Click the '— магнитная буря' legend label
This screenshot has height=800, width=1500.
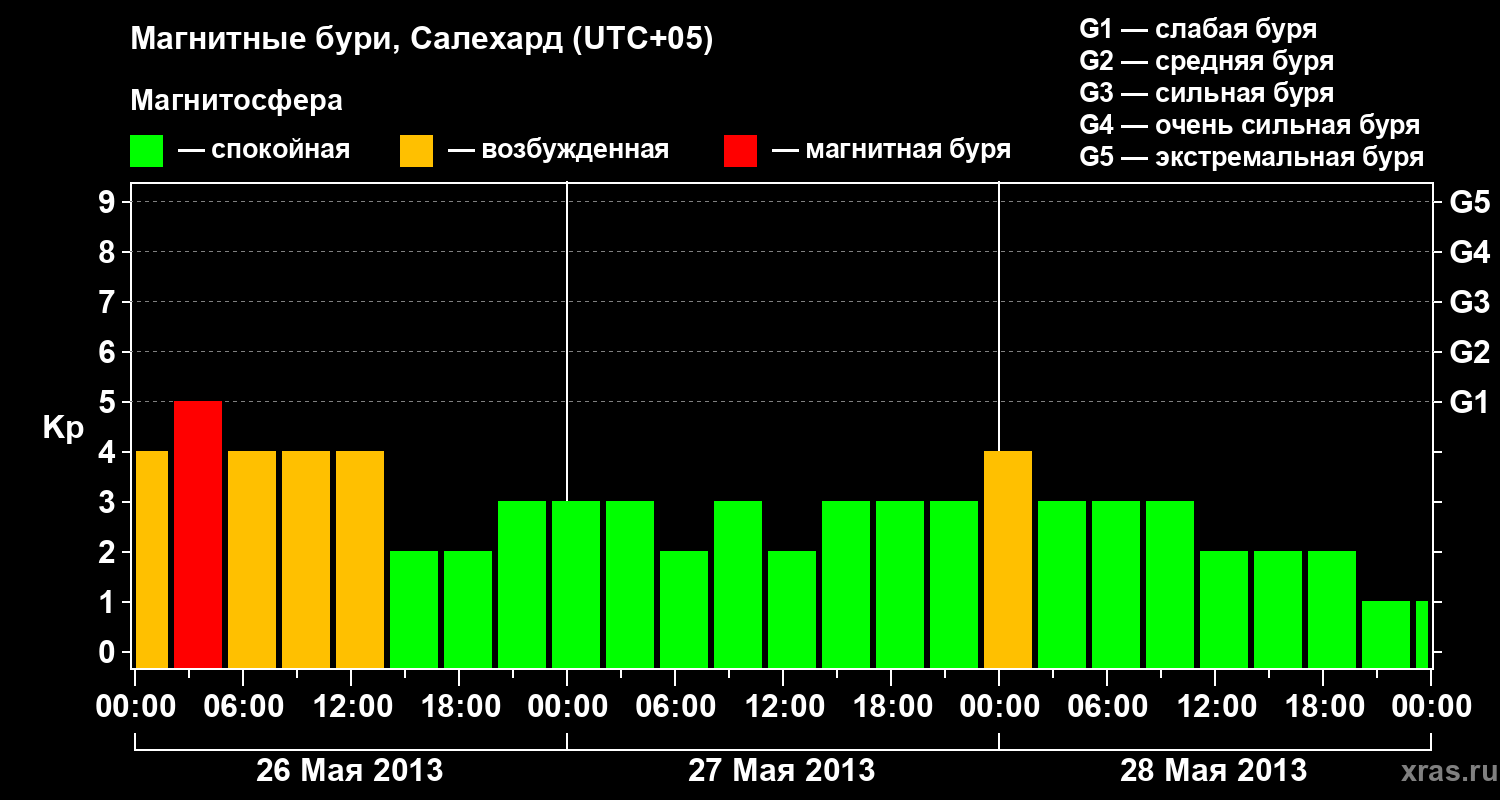tap(891, 151)
